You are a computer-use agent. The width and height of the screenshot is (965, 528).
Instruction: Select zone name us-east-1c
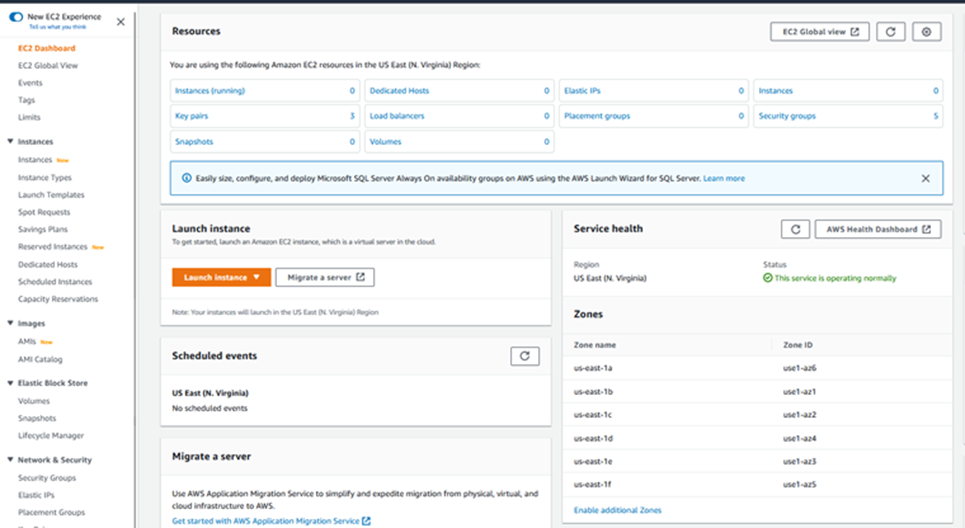tap(593, 415)
